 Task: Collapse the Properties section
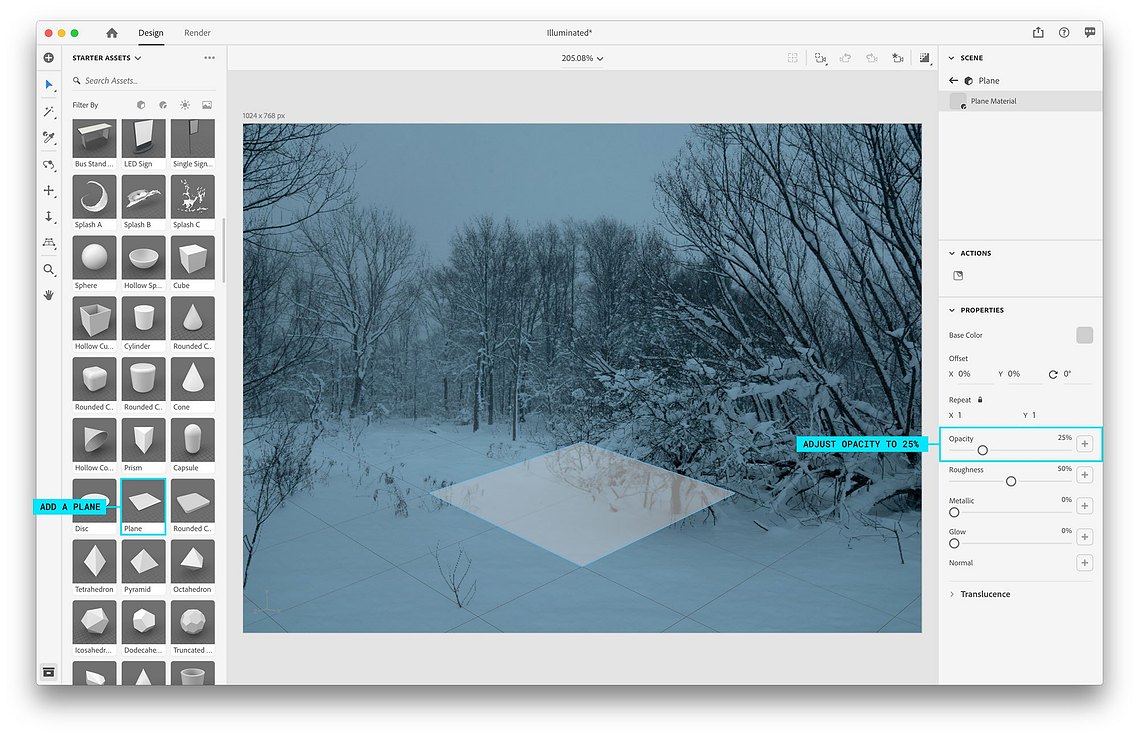(952, 310)
